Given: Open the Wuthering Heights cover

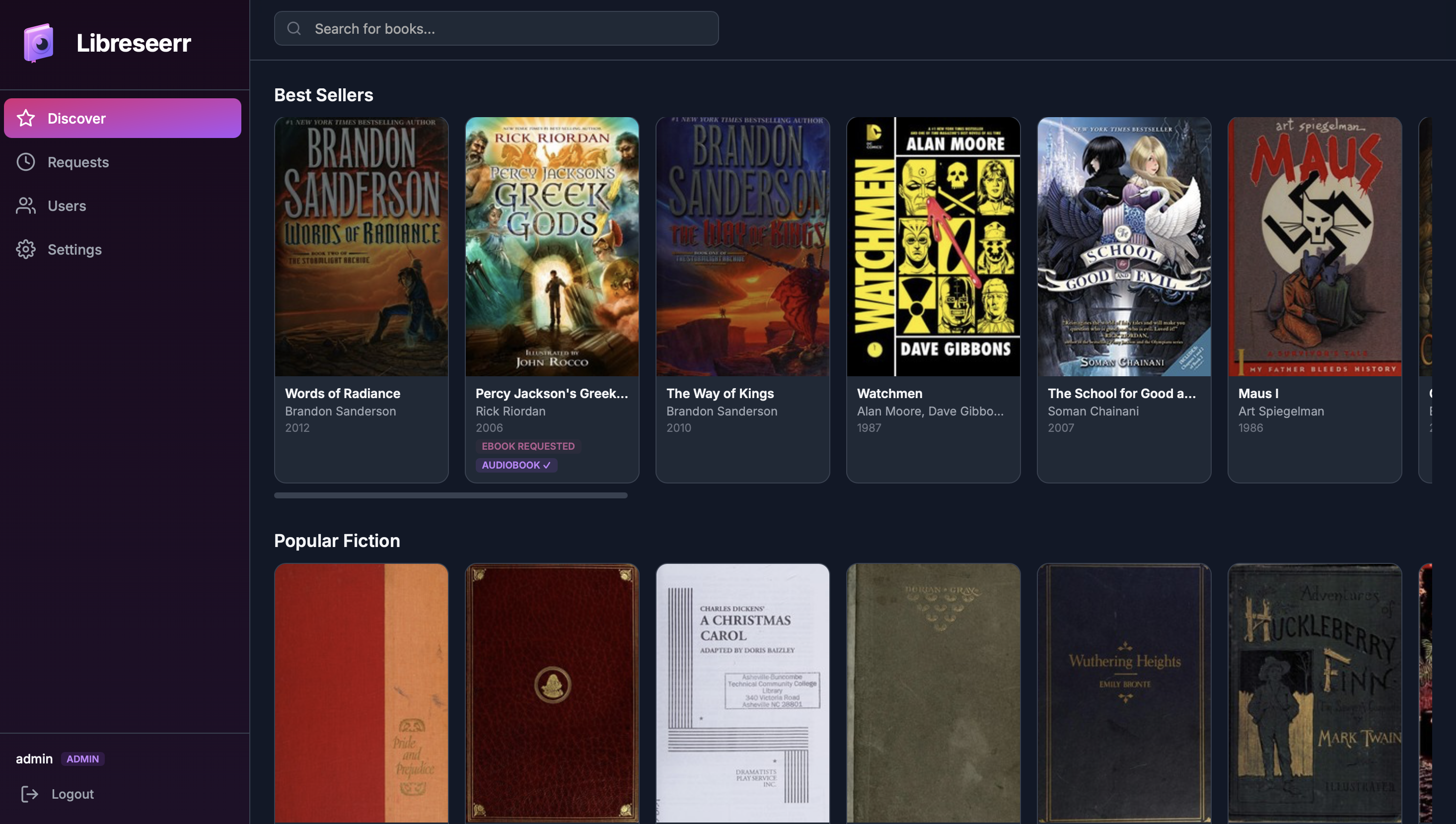Looking at the screenshot, I should point(1124,692).
